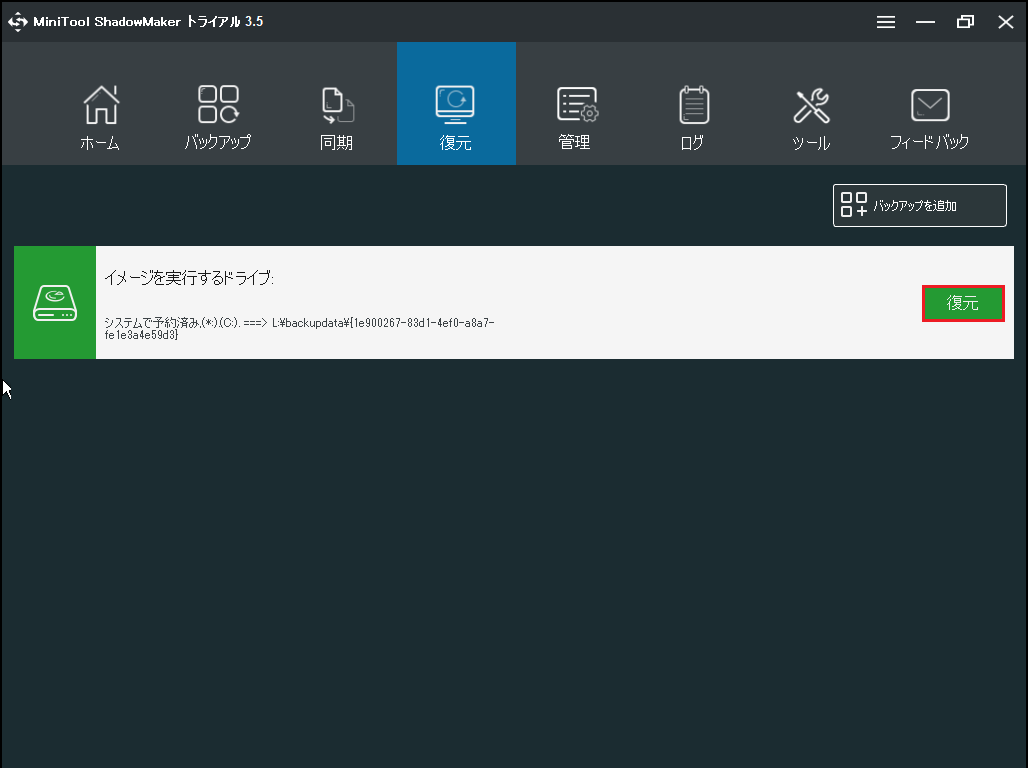Click the イメージを実行するドライブ heading
The height and width of the screenshot is (768, 1028).
coord(189,277)
